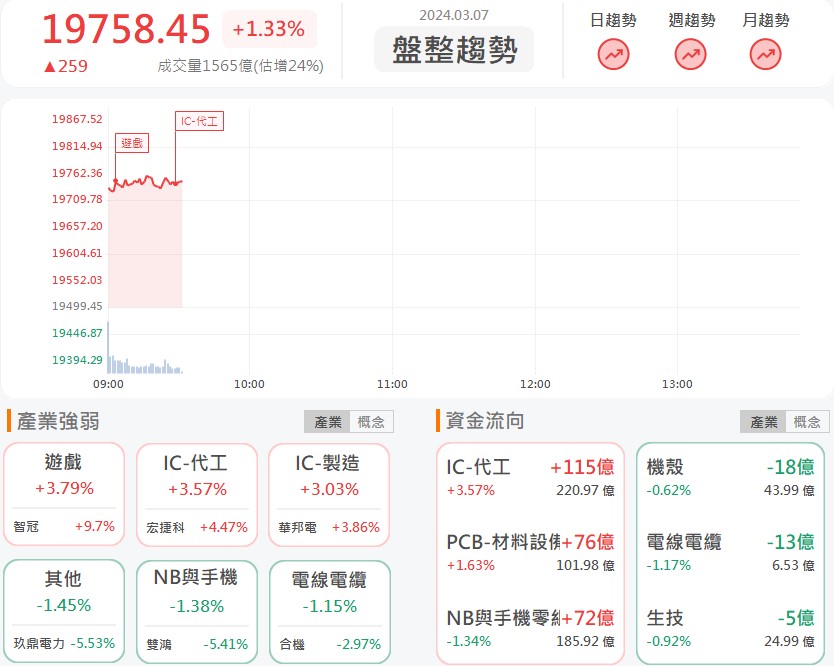Click the IC-代工 marker label on chart
The width and height of the screenshot is (834, 666).
pos(199,121)
